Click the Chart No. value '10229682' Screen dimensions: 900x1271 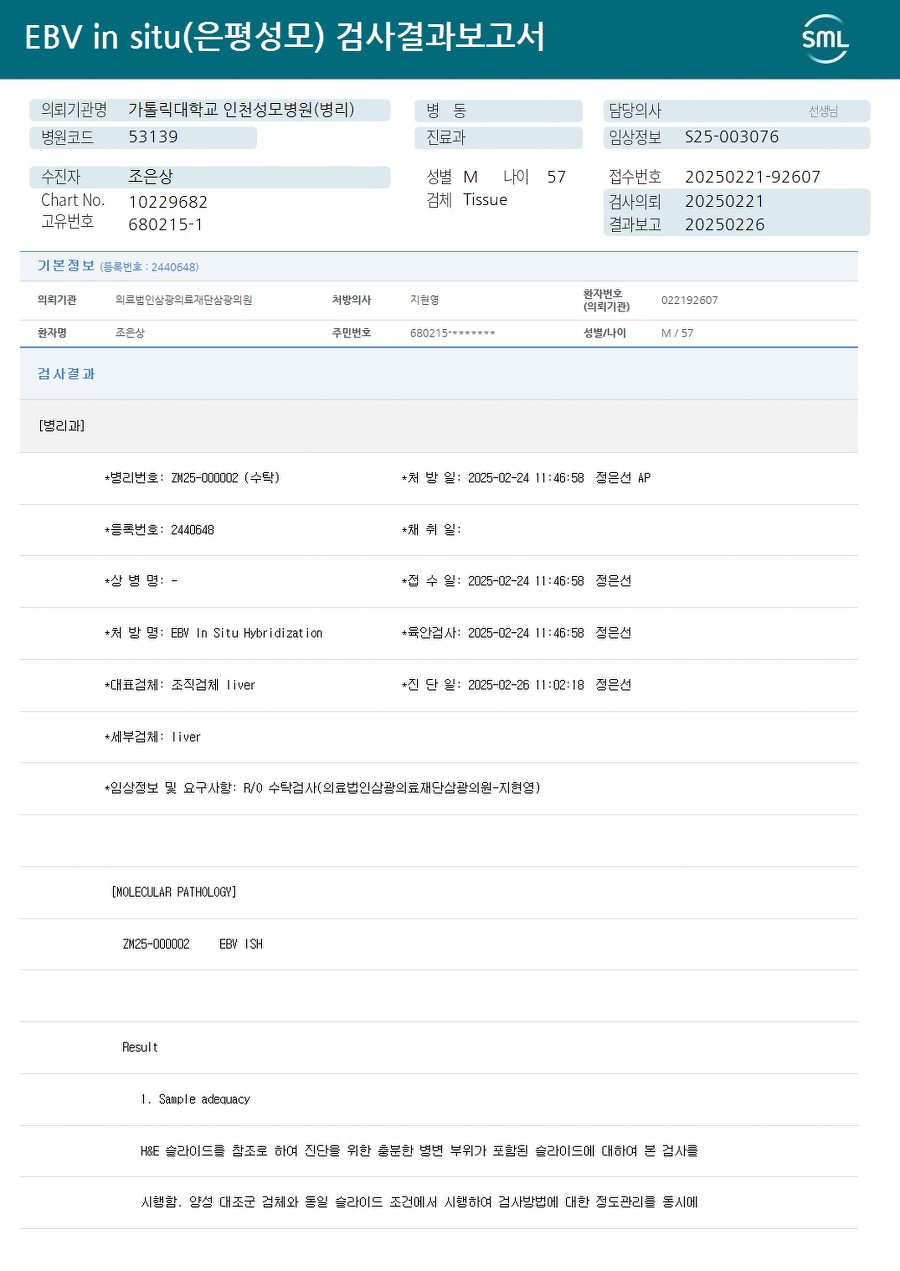click(x=168, y=202)
